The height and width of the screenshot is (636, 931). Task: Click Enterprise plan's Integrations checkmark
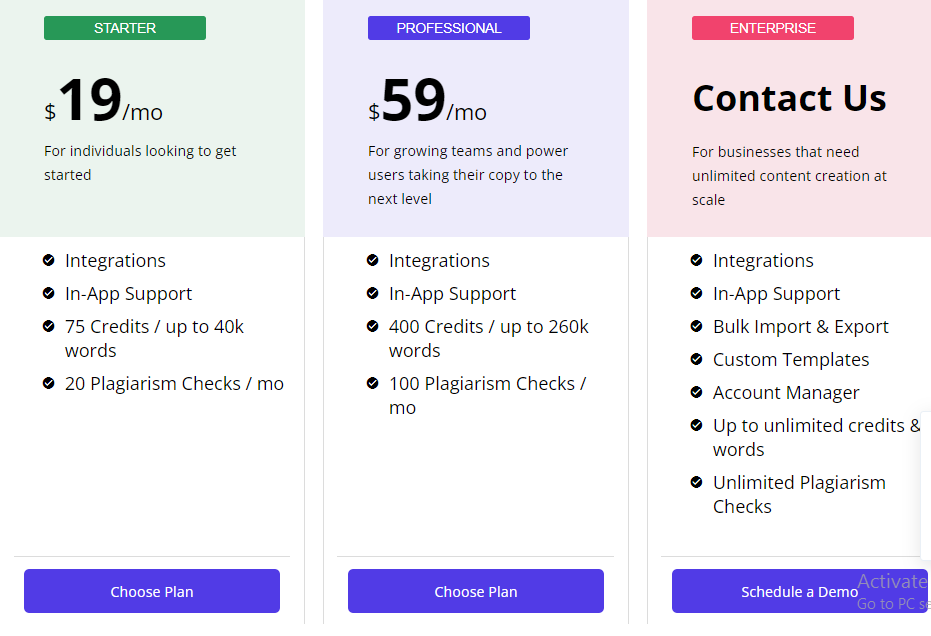tap(697, 260)
